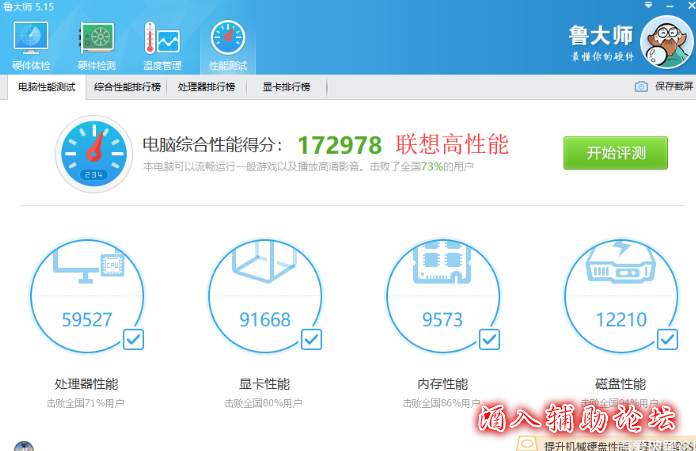
Task: Switch to the 处理器排行榜 tab
Action: (x=206, y=87)
